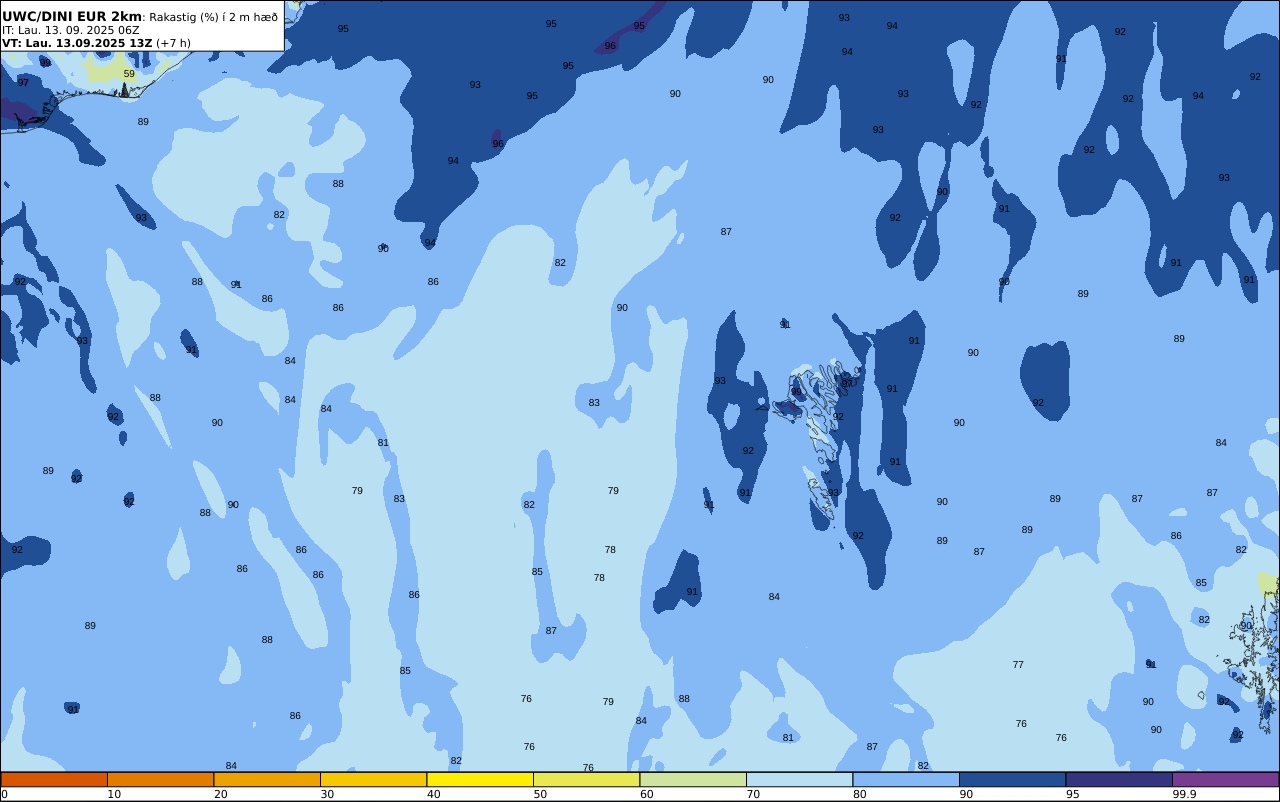1280x802 pixels.
Task: Select the dark blue 90–95 legend swatch
Action: [1012, 779]
